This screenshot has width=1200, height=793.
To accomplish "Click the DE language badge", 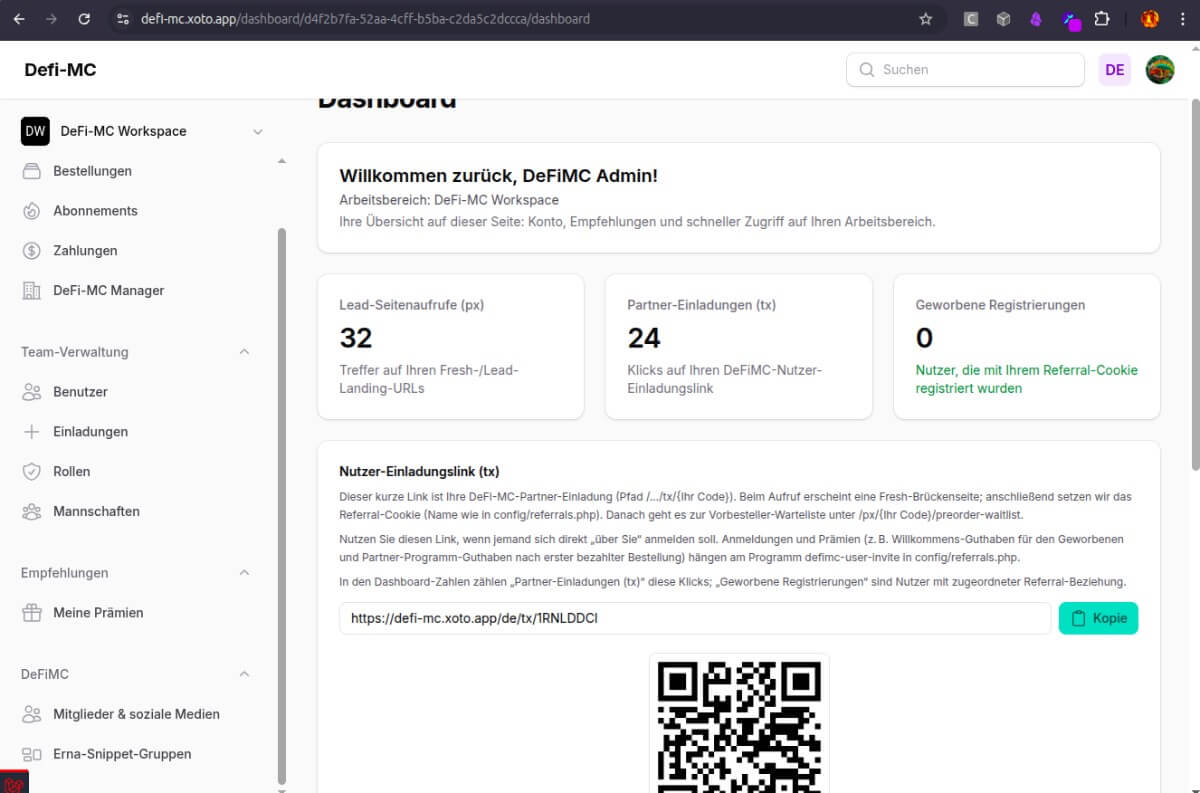I will click(x=1115, y=70).
